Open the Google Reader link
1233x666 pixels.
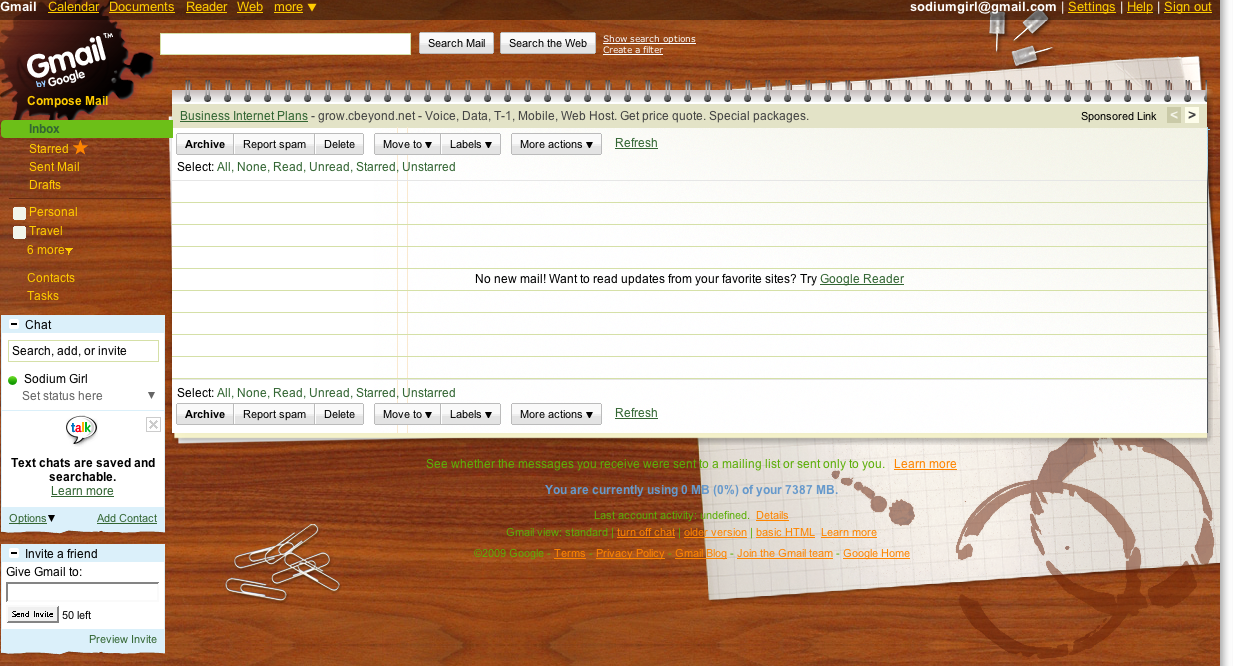coord(862,279)
